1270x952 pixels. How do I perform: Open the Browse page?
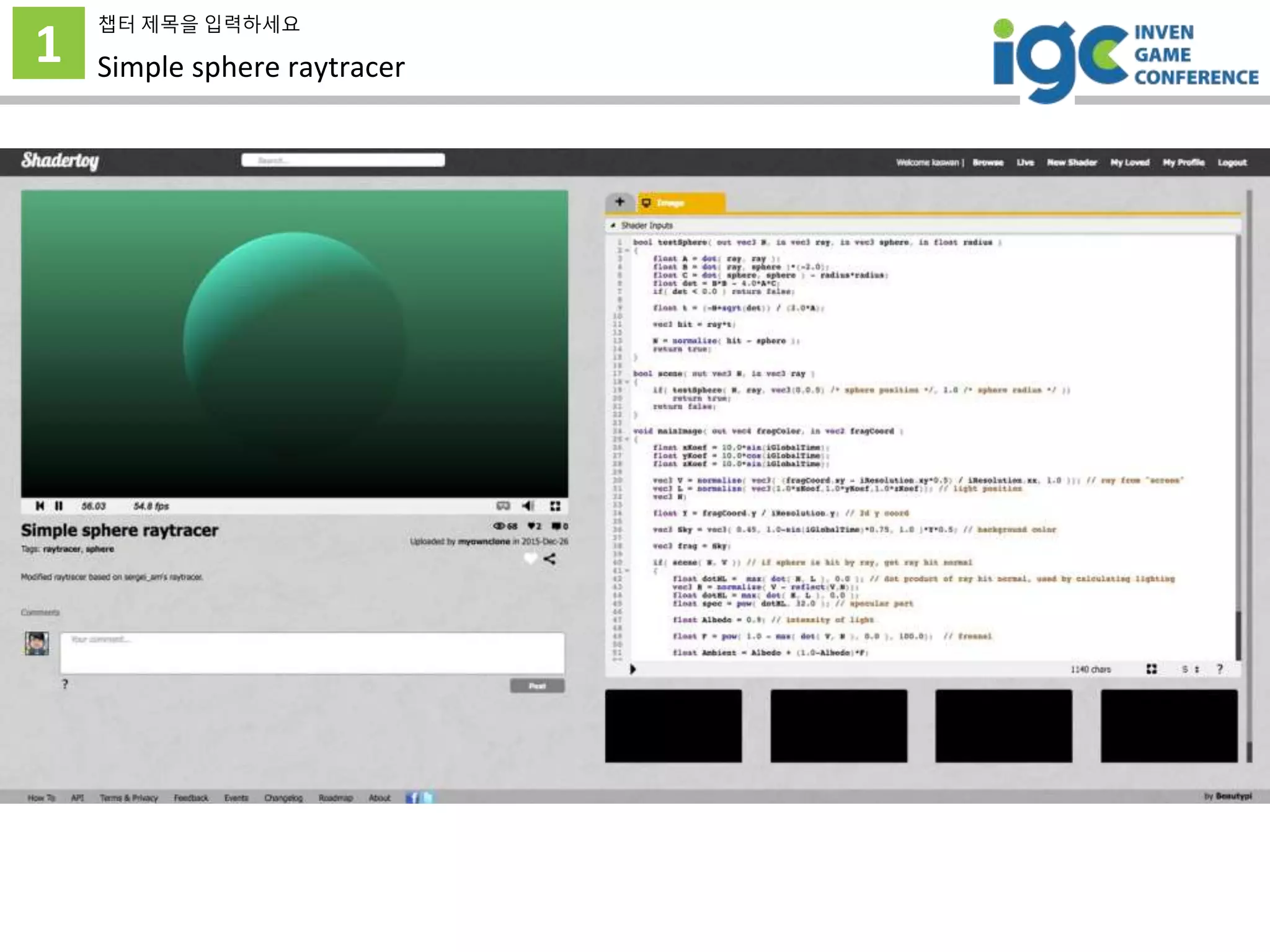(988, 162)
